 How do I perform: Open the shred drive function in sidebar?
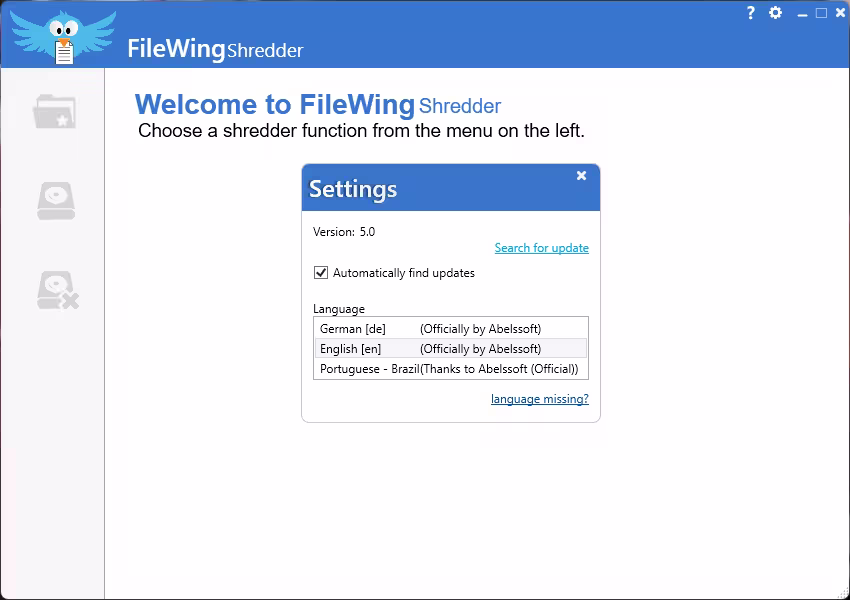(56, 201)
